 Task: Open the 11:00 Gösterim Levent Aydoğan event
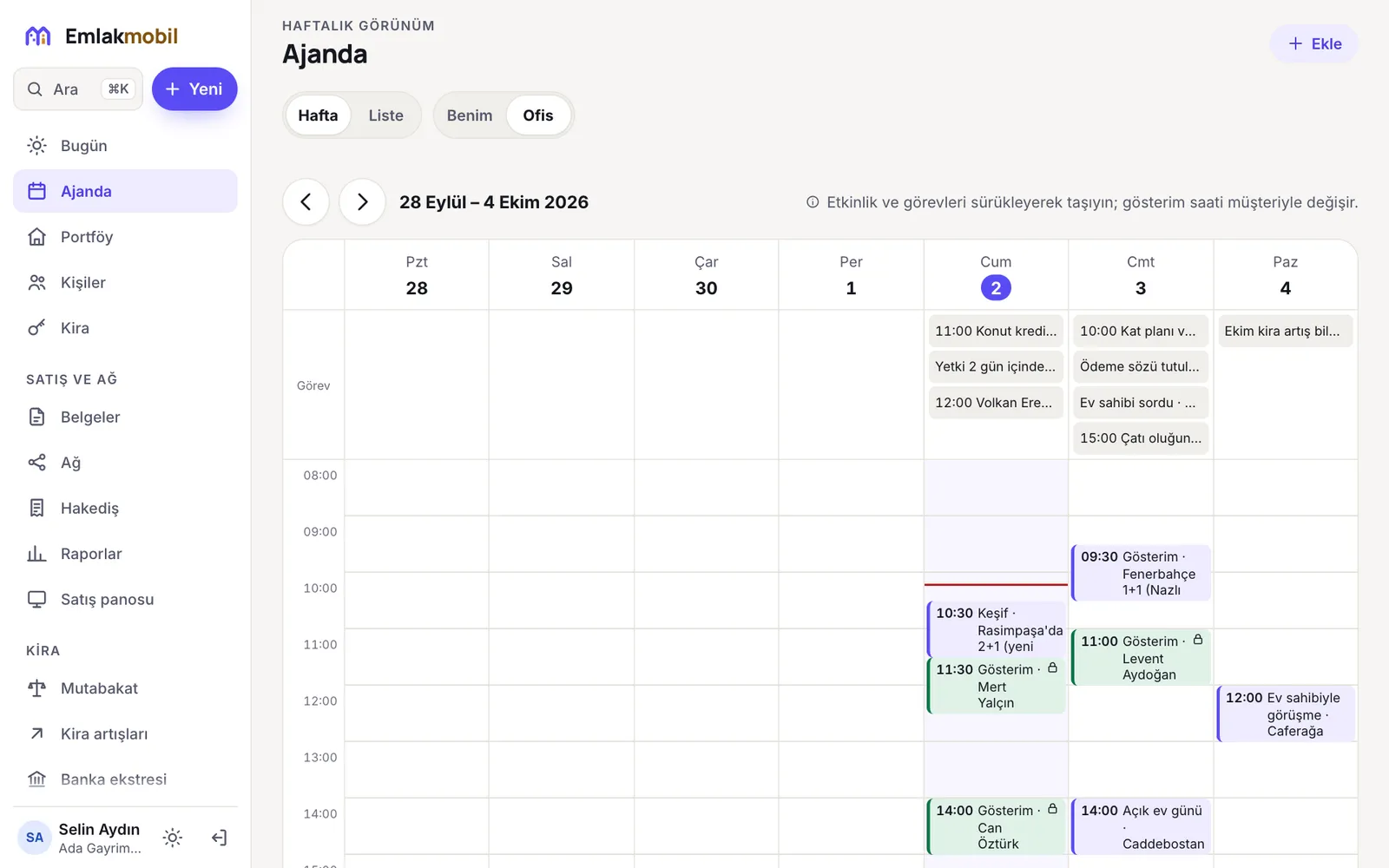[x=1141, y=657]
